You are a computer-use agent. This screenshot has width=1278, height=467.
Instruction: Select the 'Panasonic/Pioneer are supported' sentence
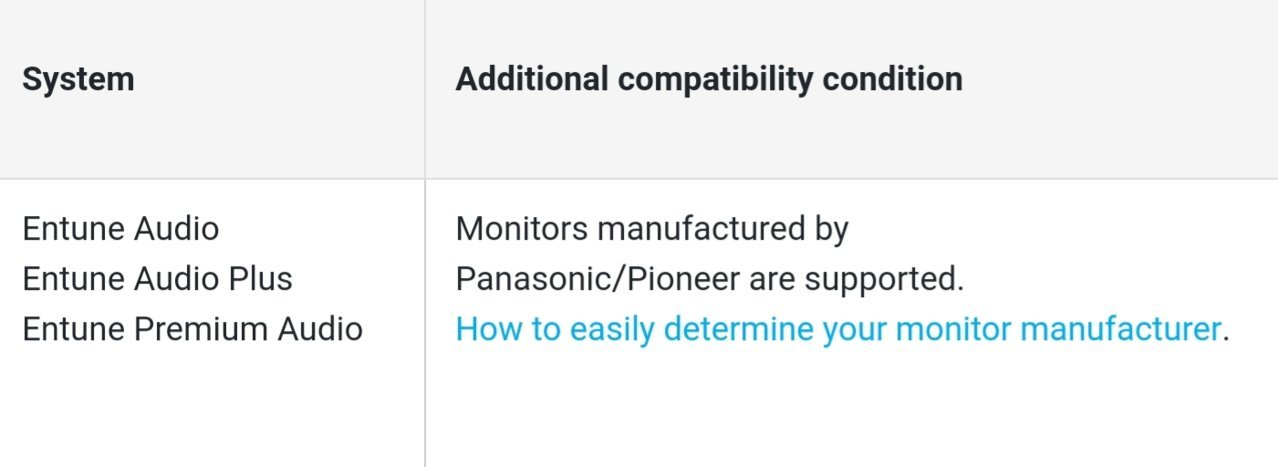pos(710,279)
